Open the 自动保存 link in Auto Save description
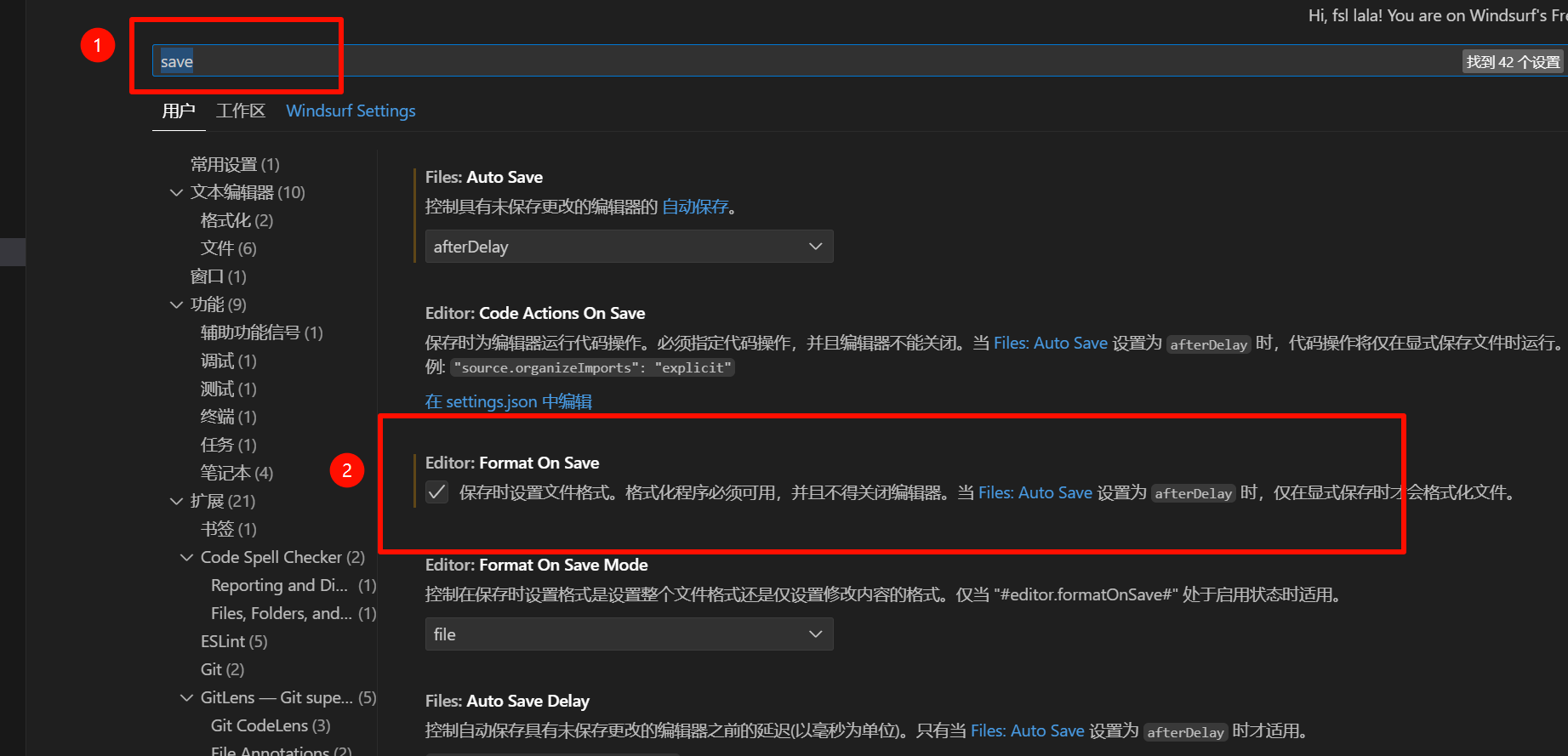The width and height of the screenshot is (1568, 756). tap(695, 207)
